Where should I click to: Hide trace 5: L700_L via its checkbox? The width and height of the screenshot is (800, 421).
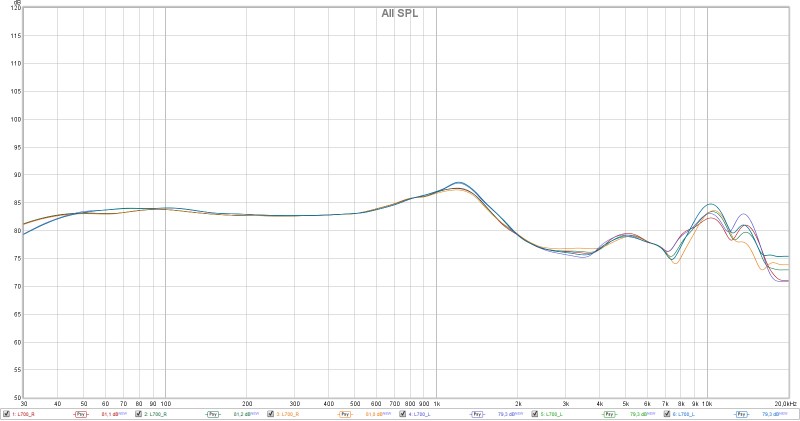point(534,414)
